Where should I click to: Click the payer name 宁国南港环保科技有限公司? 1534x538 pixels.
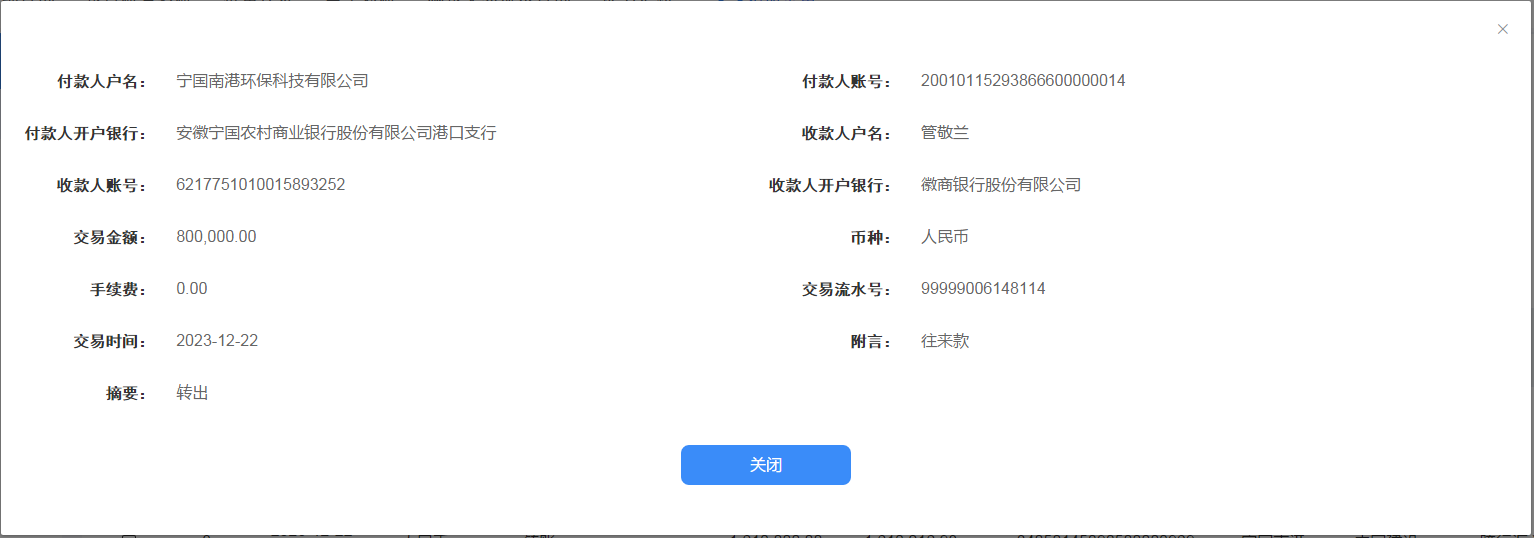pyautogui.click(x=272, y=81)
